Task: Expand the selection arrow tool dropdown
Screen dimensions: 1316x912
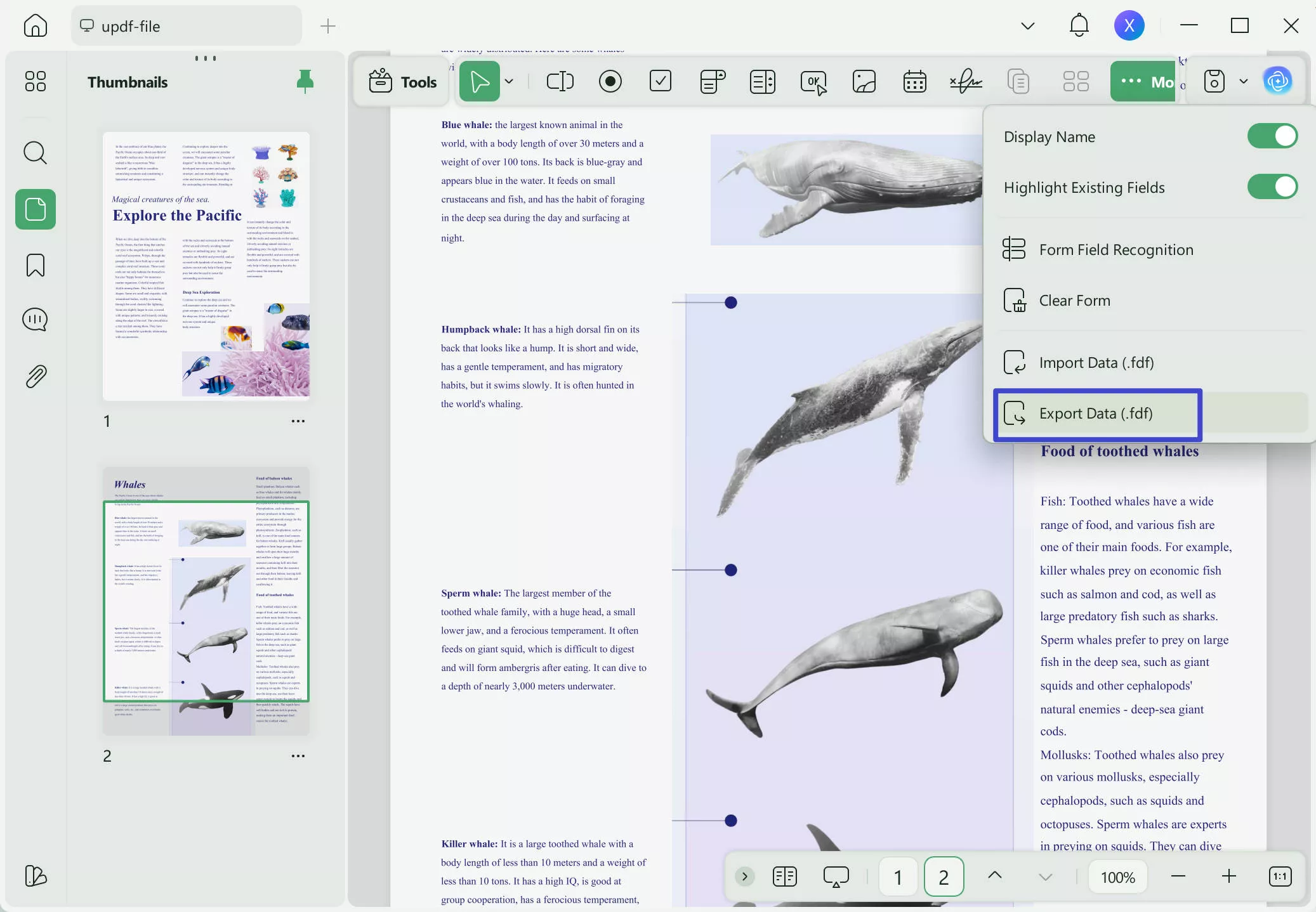Action: (509, 81)
